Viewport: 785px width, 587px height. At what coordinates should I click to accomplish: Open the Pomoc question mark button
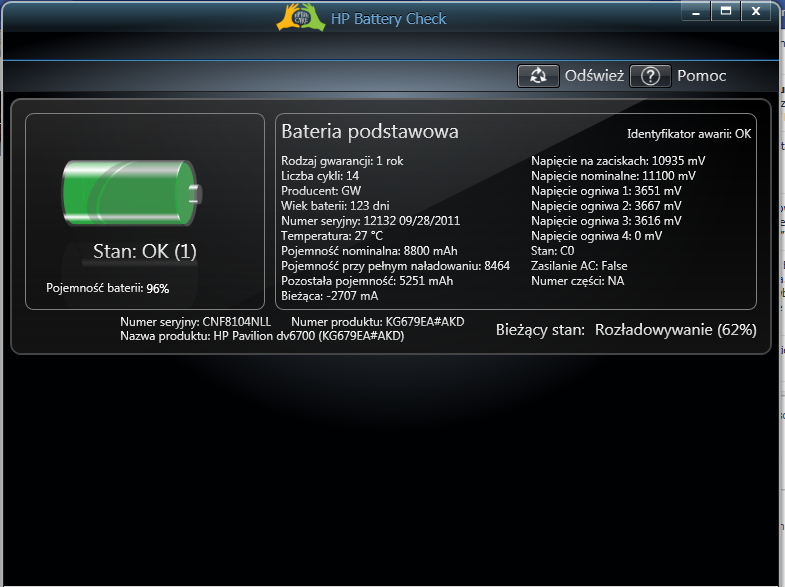tap(650, 76)
